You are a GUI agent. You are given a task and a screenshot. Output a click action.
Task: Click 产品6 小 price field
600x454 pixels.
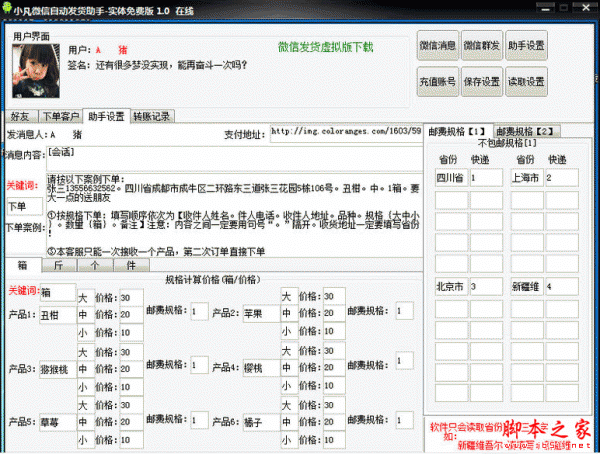point(334,440)
